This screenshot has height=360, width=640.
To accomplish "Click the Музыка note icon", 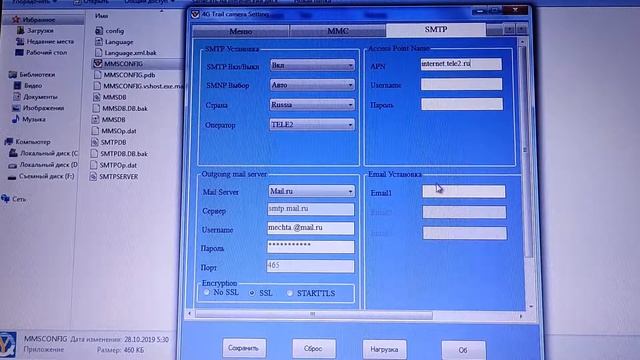I will [x=16, y=119].
